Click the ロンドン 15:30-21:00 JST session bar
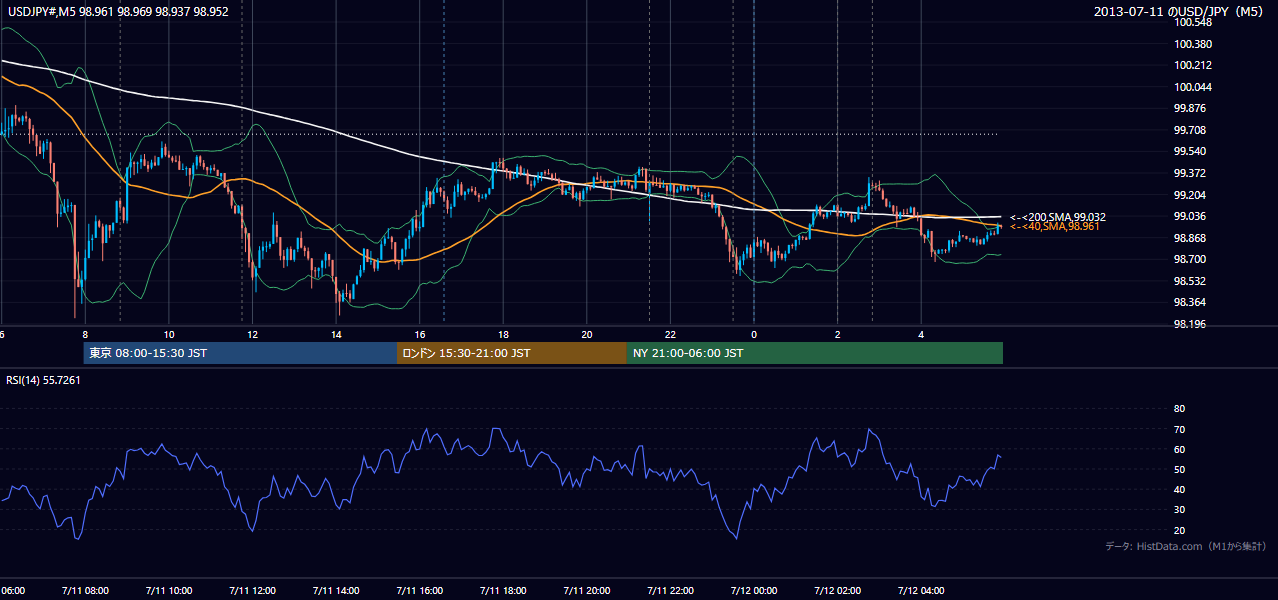The height and width of the screenshot is (600, 1278). click(512, 353)
